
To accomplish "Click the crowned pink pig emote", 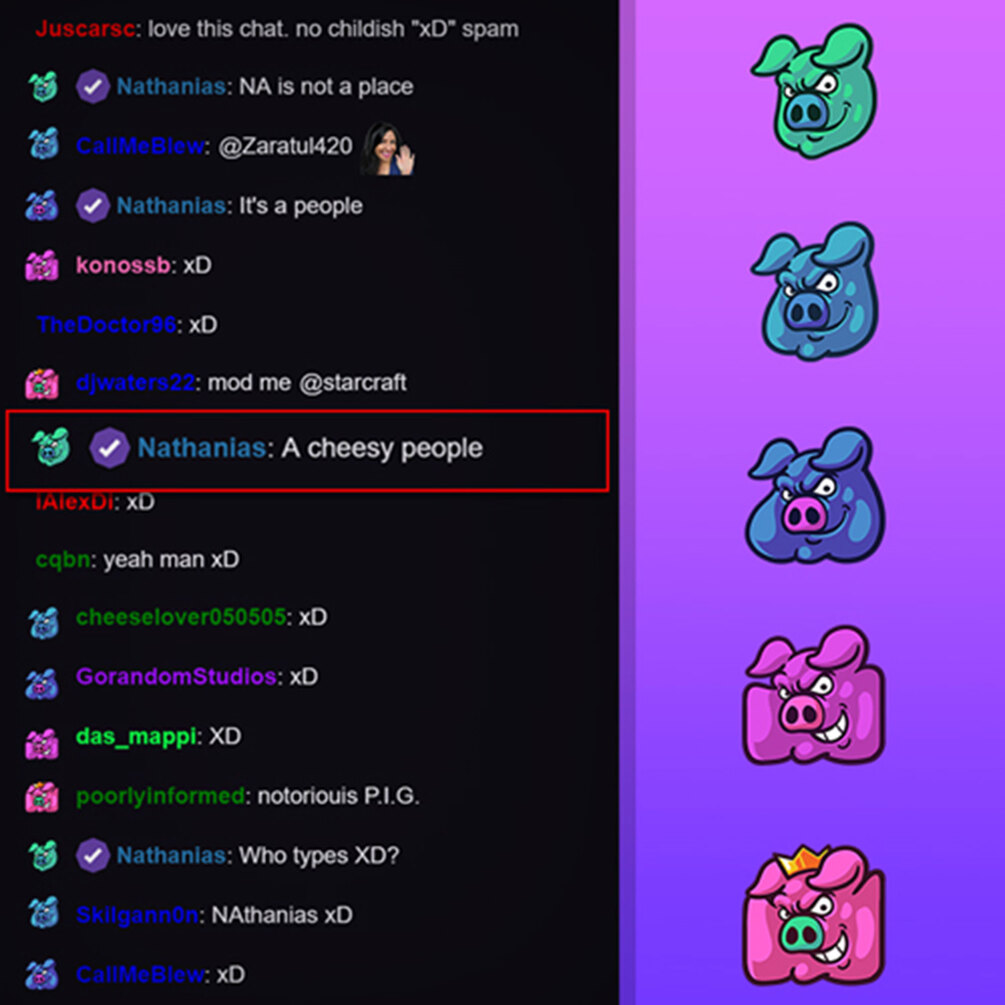I will coord(814,914).
